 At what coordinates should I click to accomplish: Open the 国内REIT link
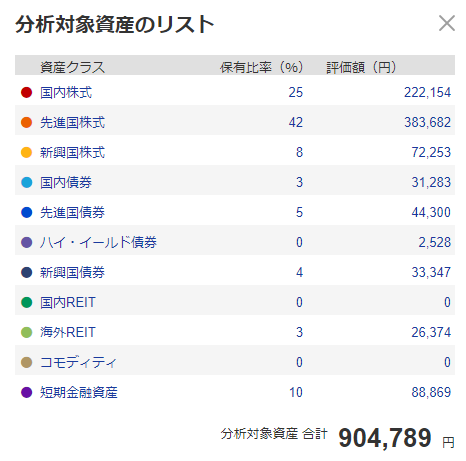[68, 302]
